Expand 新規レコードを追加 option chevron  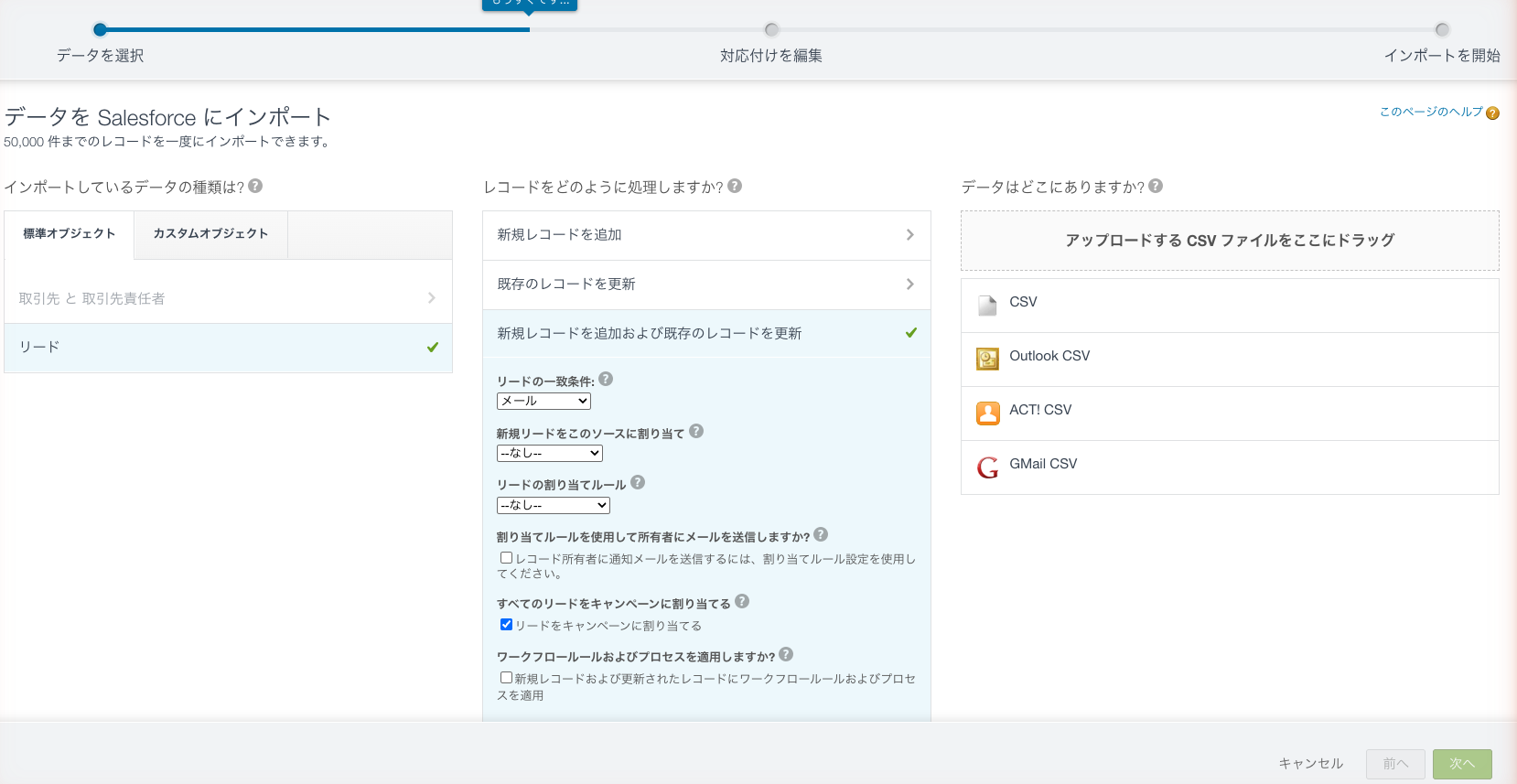click(x=909, y=234)
